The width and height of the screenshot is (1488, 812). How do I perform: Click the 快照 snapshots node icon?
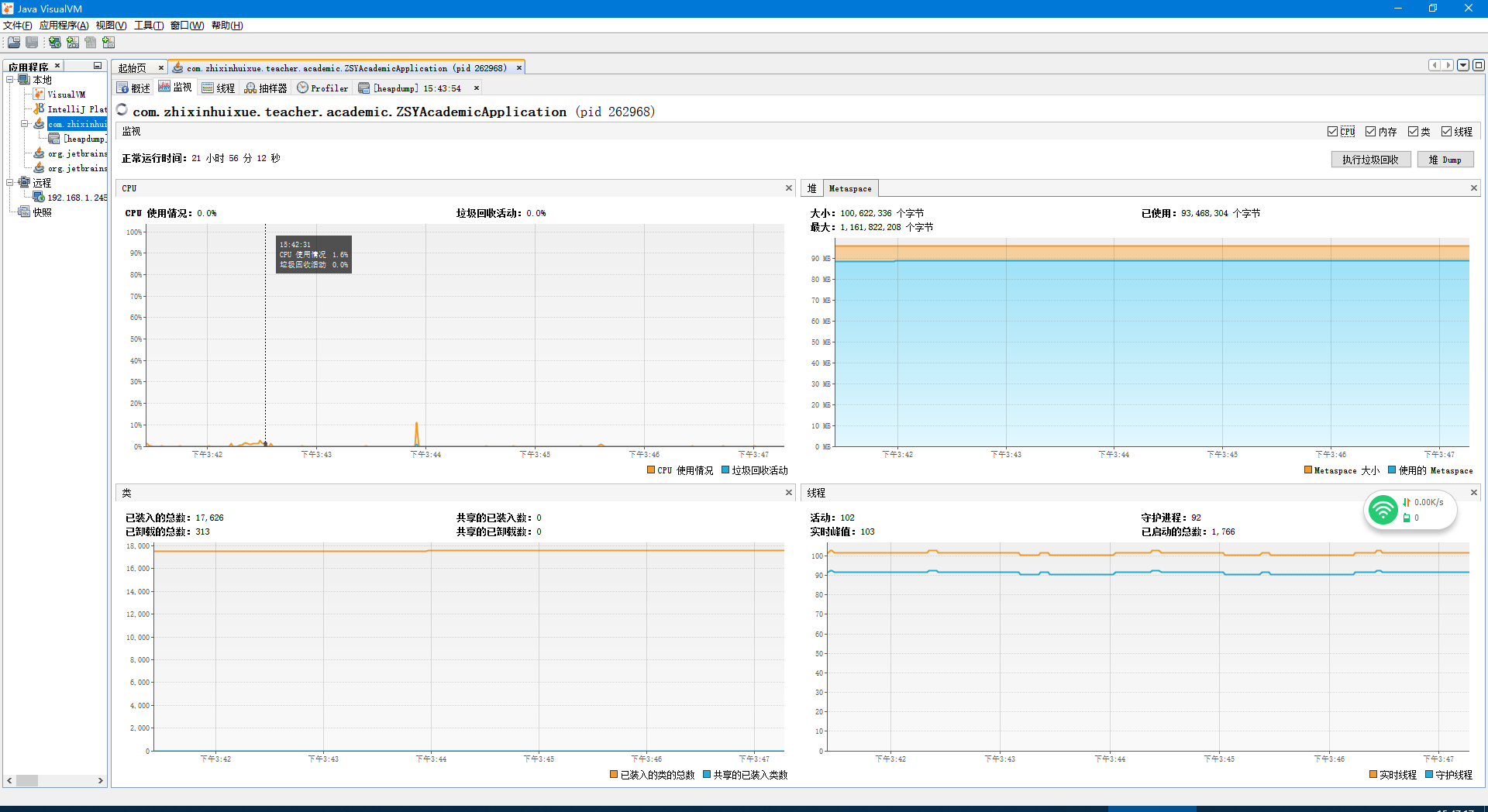(24, 212)
